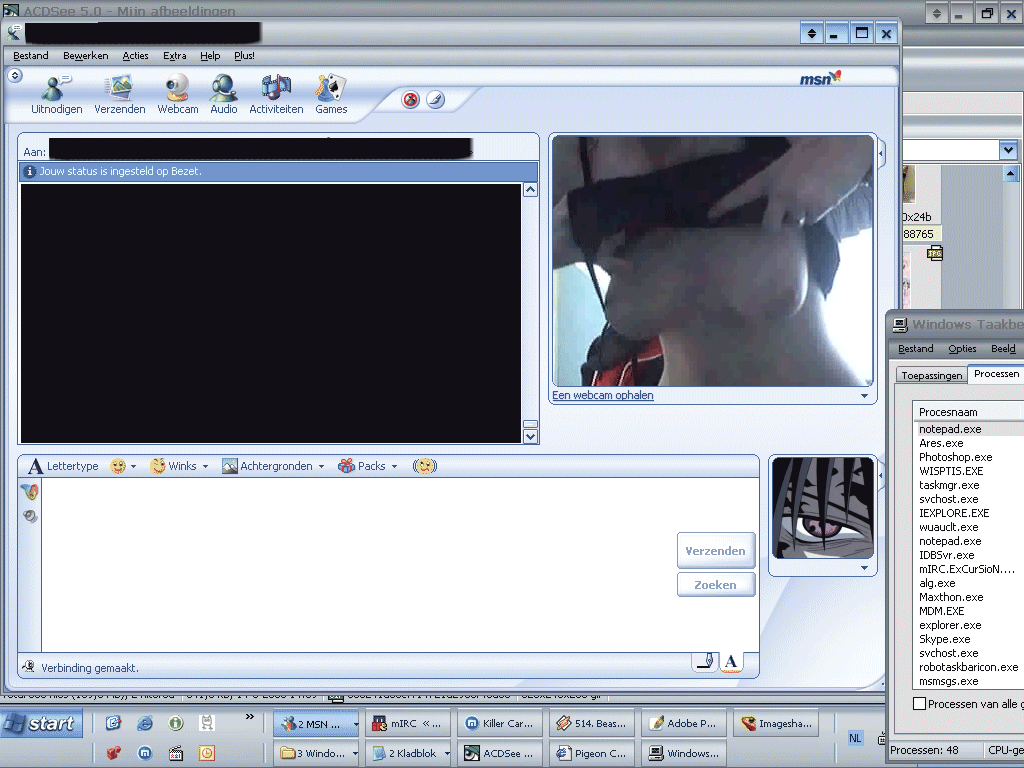
Task: Open the Webcam toolbar icon
Action: 177,91
